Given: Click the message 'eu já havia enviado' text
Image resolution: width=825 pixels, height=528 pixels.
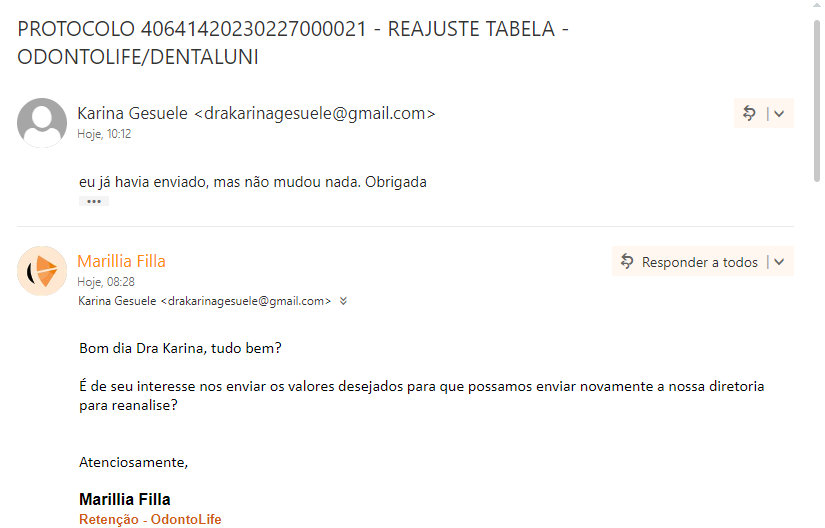Looking at the screenshot, I should [x=253, y=182].
